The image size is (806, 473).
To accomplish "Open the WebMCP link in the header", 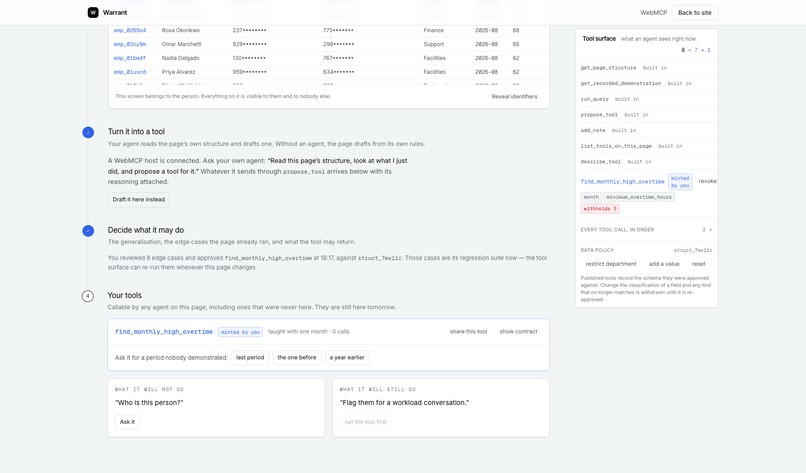I will (x=653, y=12).
